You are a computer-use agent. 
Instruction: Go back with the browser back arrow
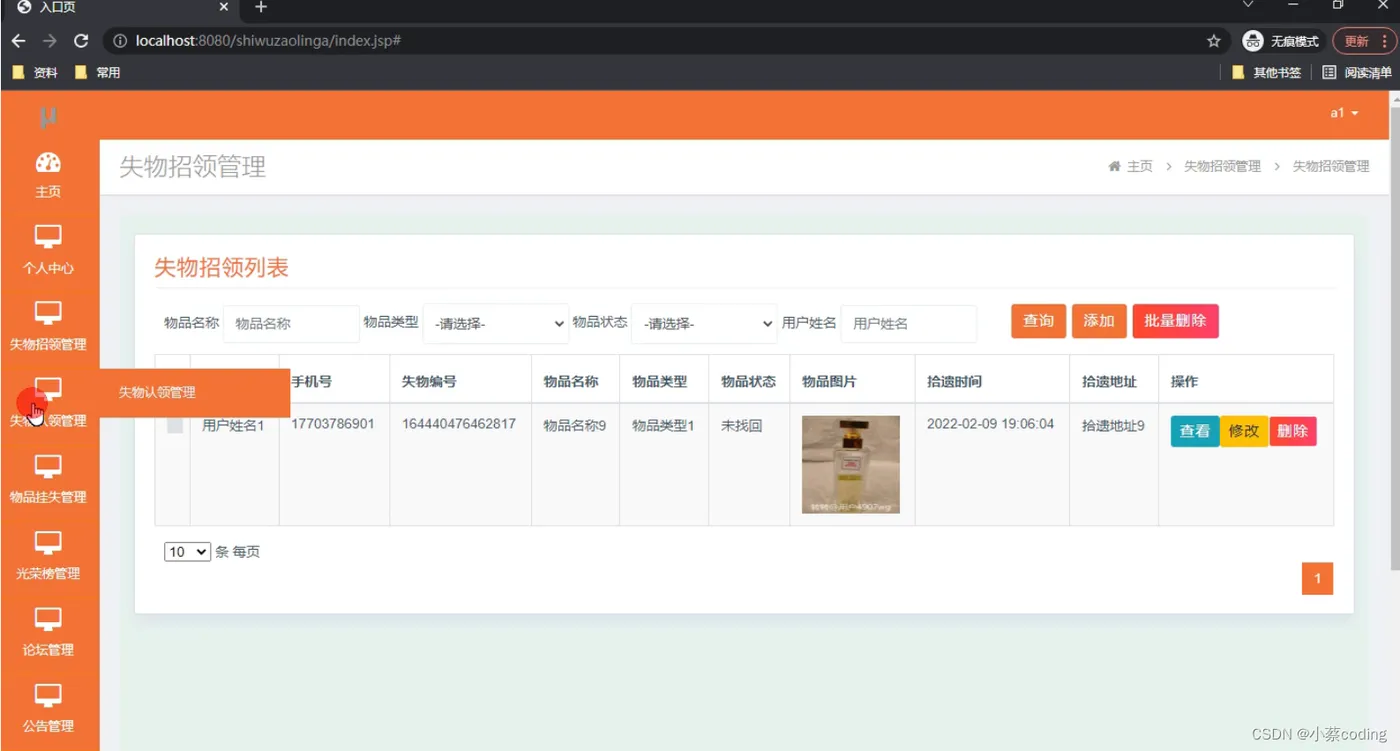(18, 41)
